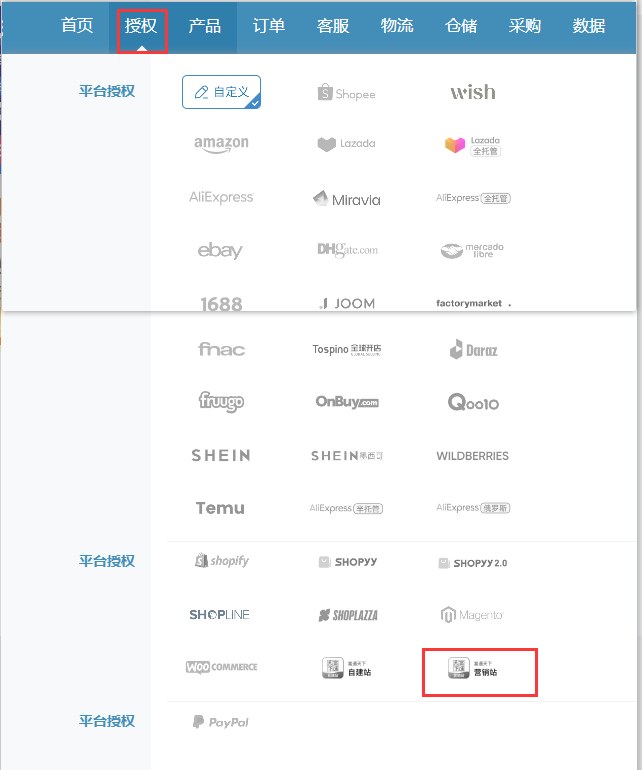Click the Mercado Libre logo
This screenshot has height=770, width=642.
pyautogui.click(x=472, y=250)
